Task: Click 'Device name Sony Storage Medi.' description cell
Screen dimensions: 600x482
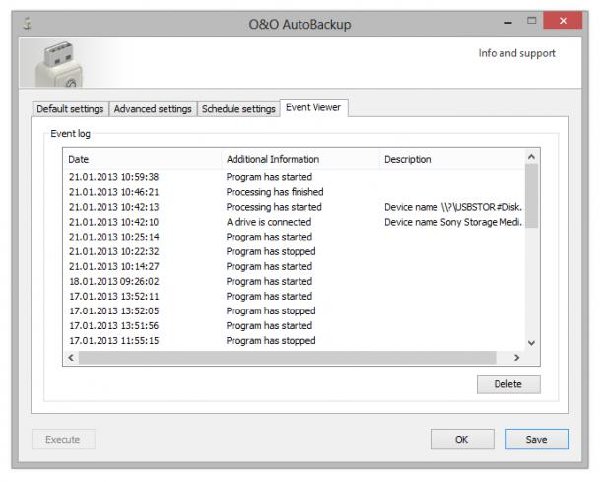Action: (x=453, y=222)
